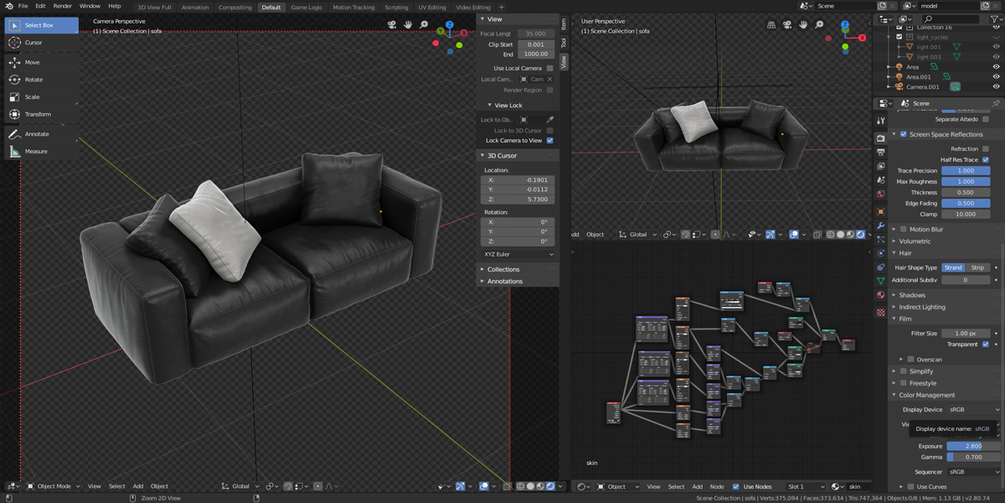1005x503 pixels.
Task: Switch to the Scripting workspace tab
Action: click(396, 7)
